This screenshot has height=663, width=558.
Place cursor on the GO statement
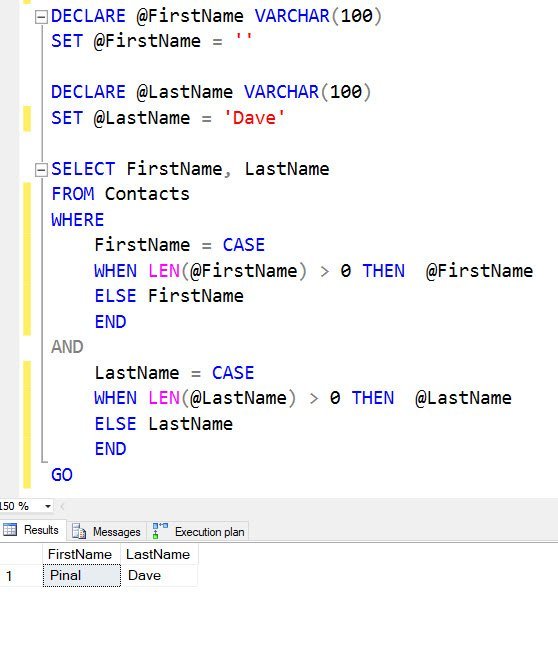62,475
